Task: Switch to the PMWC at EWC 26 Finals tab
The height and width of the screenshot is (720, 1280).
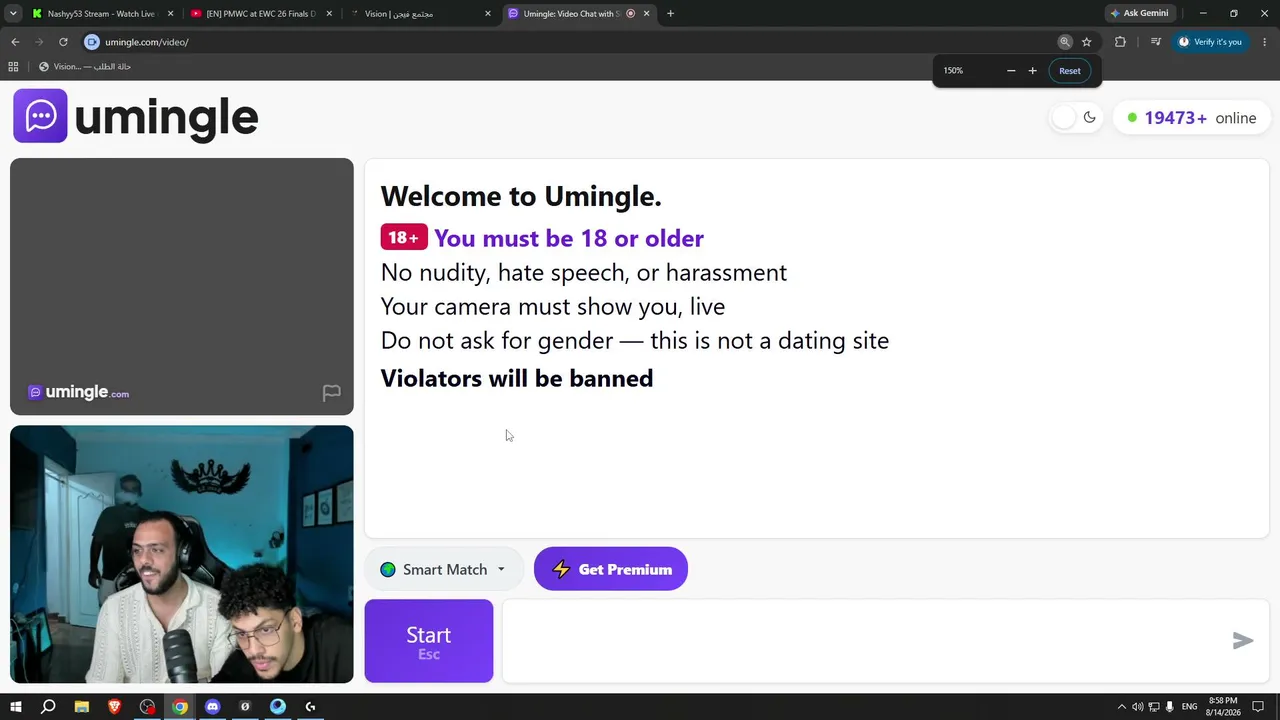Action: tap(259, 14)
